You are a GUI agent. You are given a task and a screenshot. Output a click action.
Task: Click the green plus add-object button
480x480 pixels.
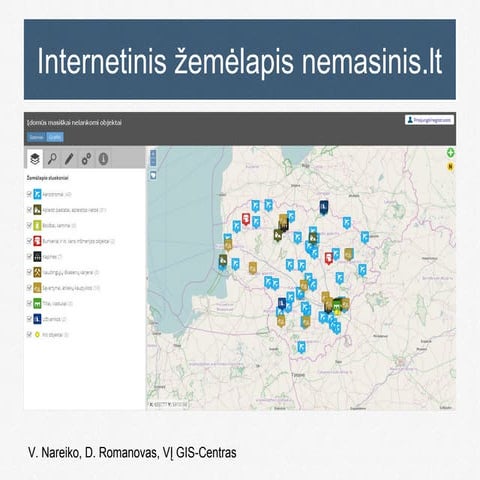pos(451,153)
